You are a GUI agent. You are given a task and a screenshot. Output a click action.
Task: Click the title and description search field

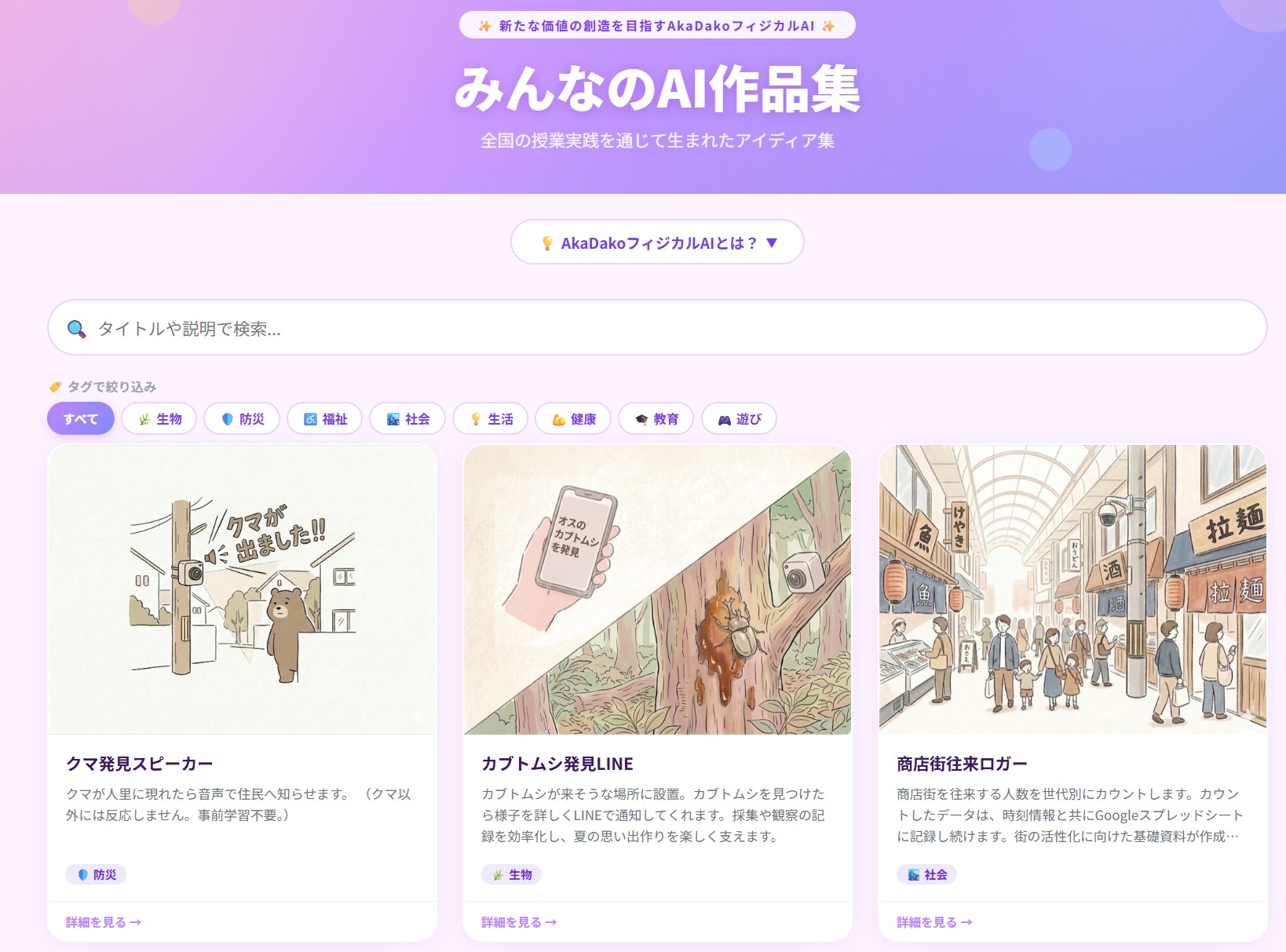tap(657, 328)
